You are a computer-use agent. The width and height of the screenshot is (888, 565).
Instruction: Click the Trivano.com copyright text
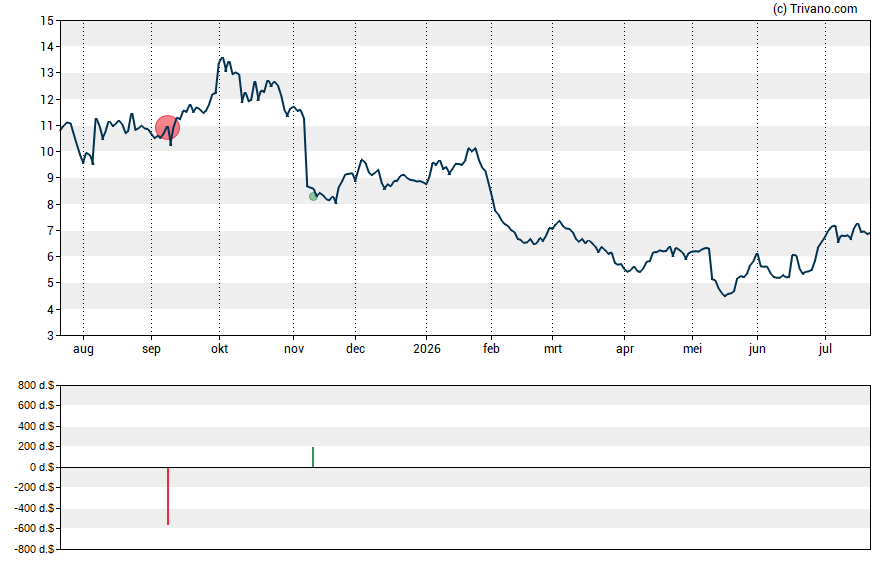[x=815, y=8]
